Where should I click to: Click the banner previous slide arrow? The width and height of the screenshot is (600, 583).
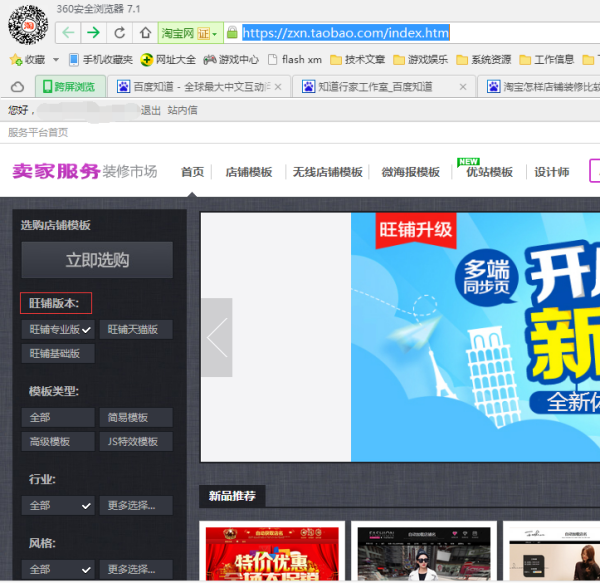click(x=217, y=337)
